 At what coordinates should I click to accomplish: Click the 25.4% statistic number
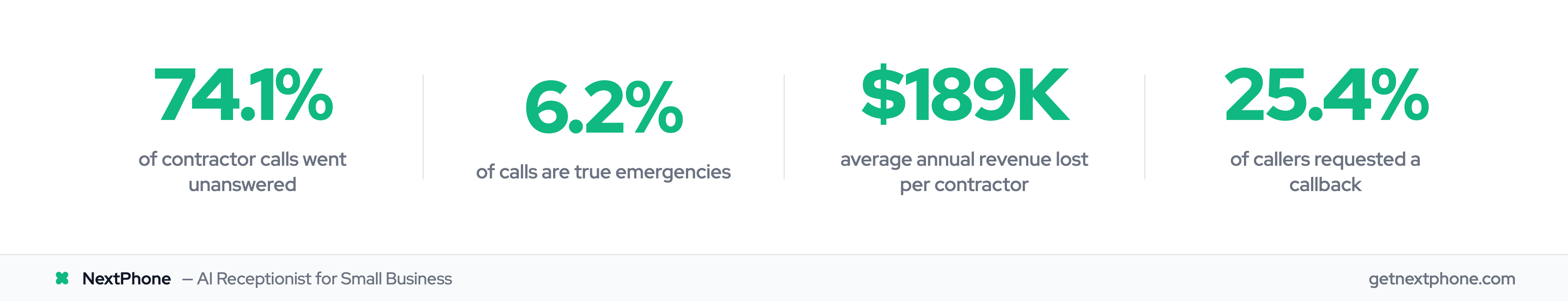coord(1325,95)
